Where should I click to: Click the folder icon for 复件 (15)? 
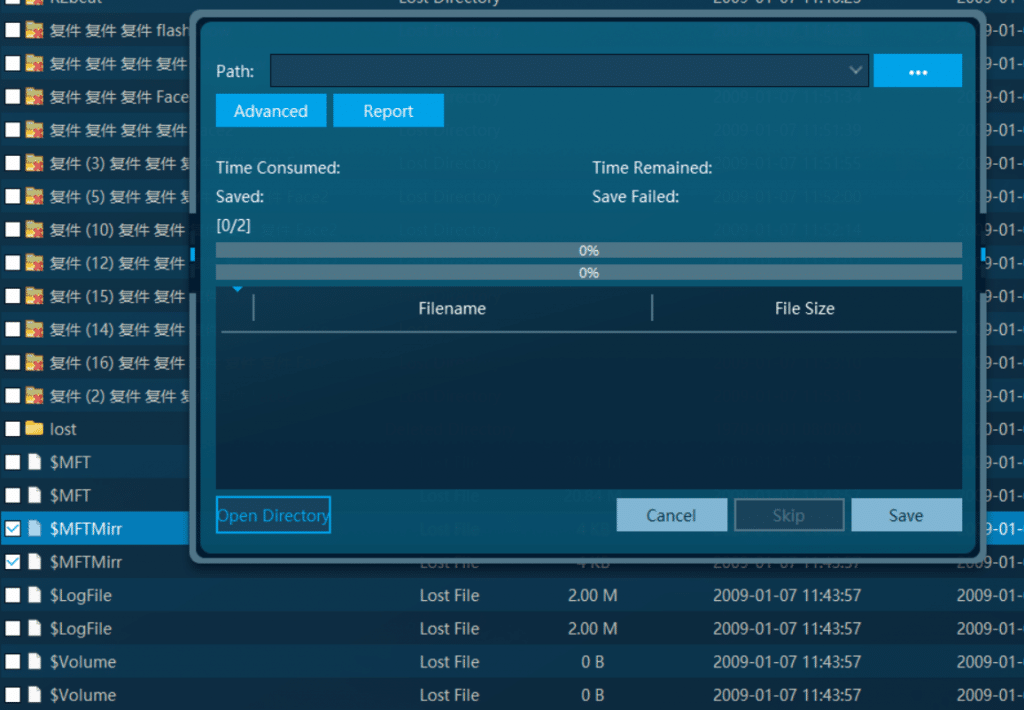[x=35, y=296]
